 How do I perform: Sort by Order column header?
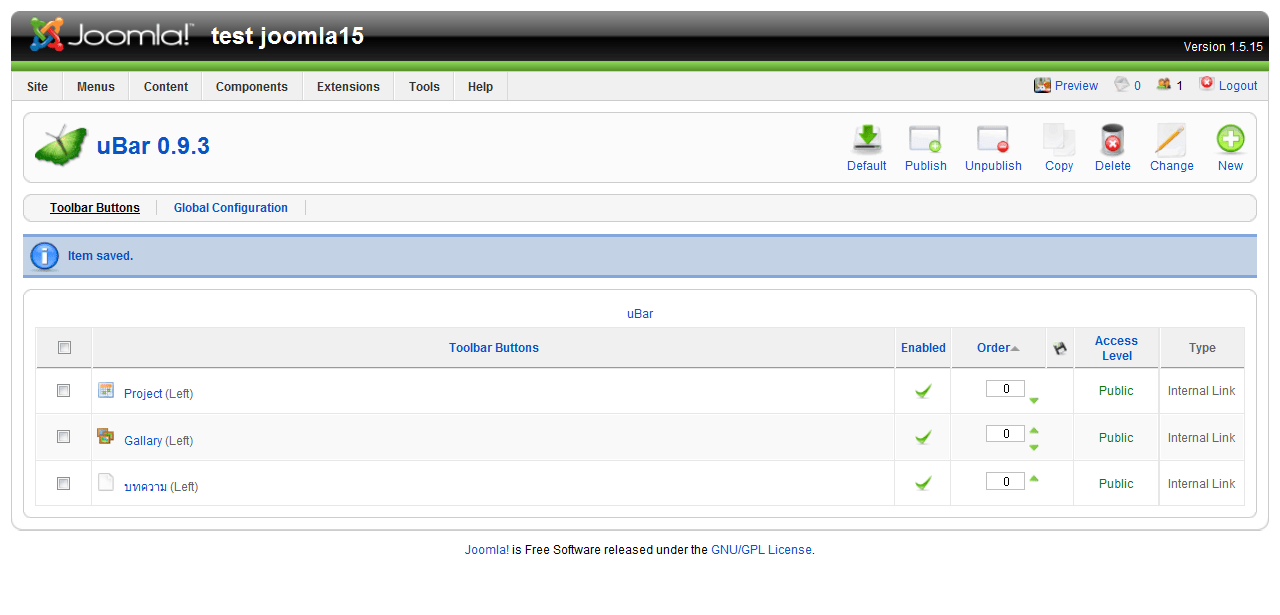pos(998,348)
